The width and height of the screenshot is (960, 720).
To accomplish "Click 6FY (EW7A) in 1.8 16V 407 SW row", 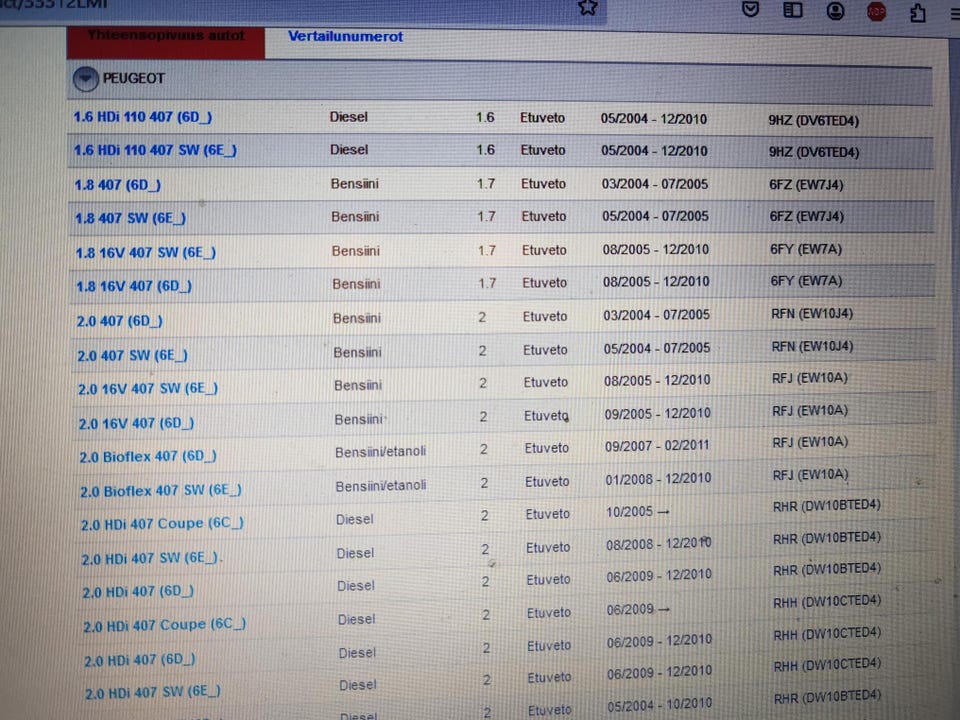I will pos(806,249).
